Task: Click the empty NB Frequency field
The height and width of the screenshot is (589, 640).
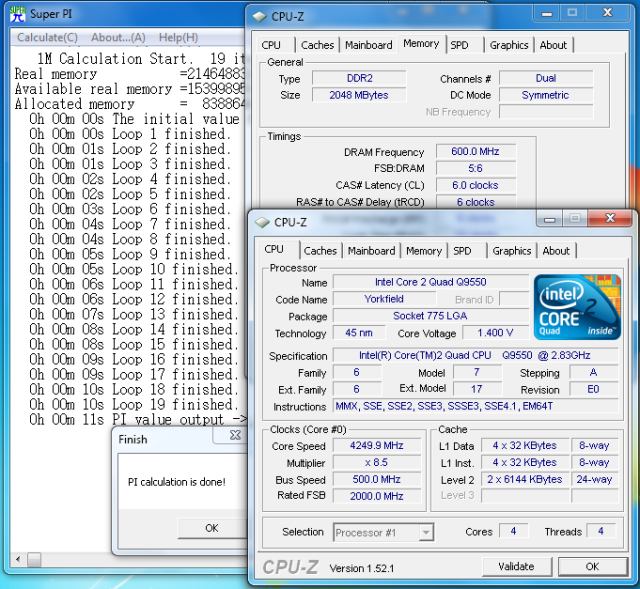Action: point(546,112)
